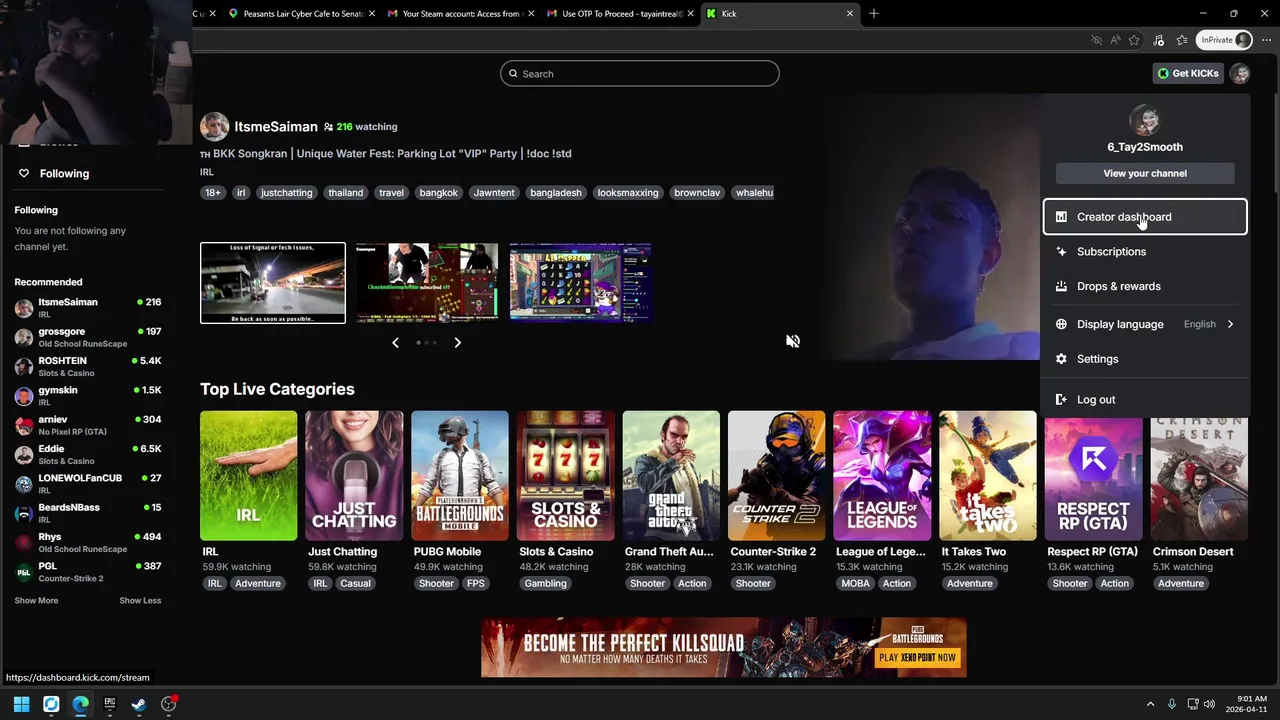Click the Gambling tag under Slots & Casino
1280x720 pixels.
[x=546, y=583]
